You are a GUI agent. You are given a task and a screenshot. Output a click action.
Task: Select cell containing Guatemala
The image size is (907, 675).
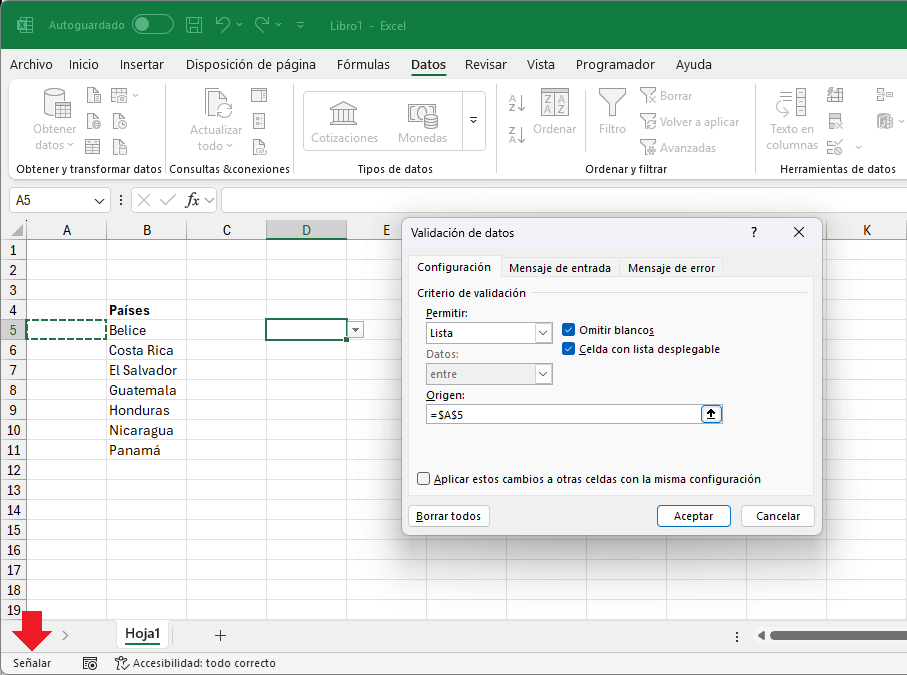[x=146, y=390]
